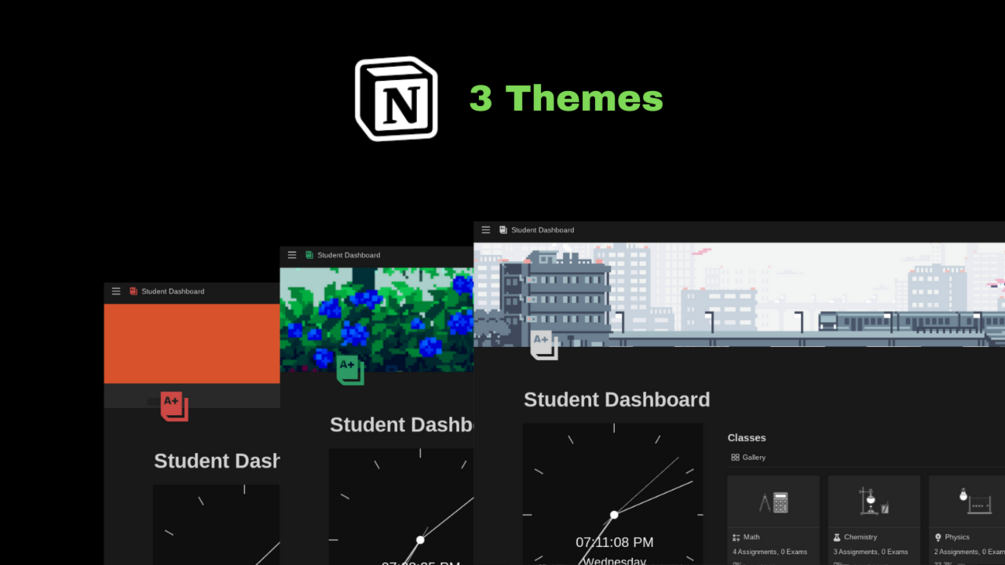Click the gray page icon beside the breadcrumb
The height and width of the screenshot is (565, 1005).
(503, 230)
